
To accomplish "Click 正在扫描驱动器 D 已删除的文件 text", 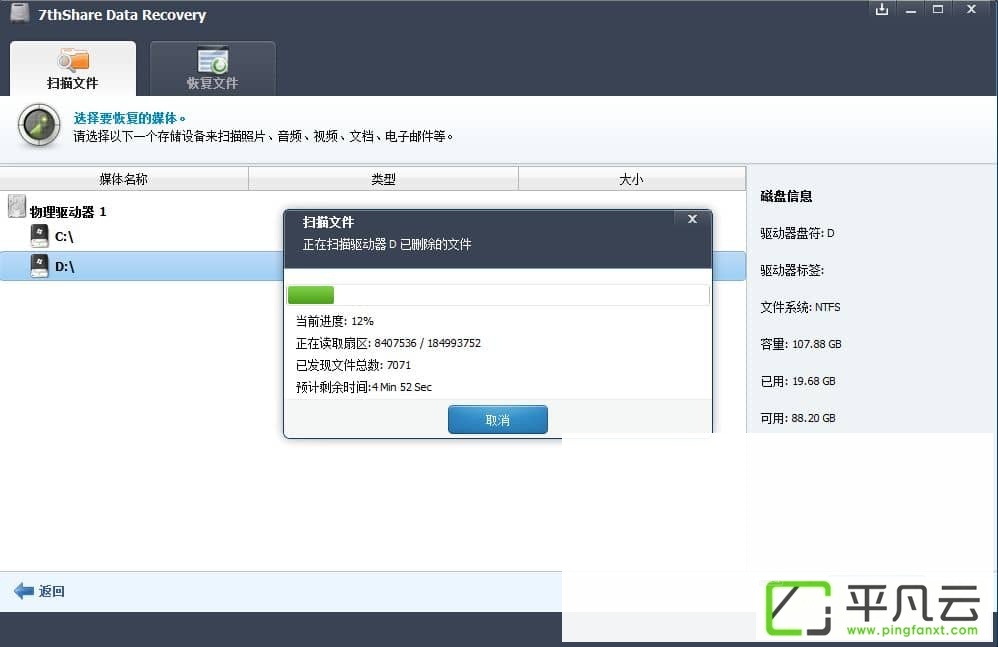I will pos(387,244).
